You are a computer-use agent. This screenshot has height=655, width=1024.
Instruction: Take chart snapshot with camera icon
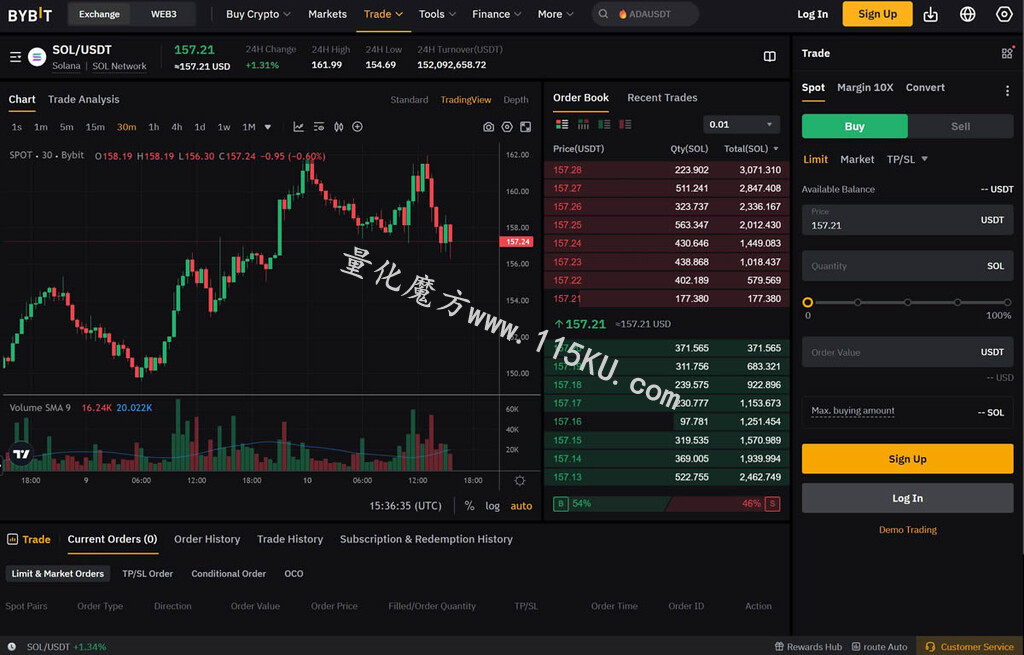[x=488, y=127]
